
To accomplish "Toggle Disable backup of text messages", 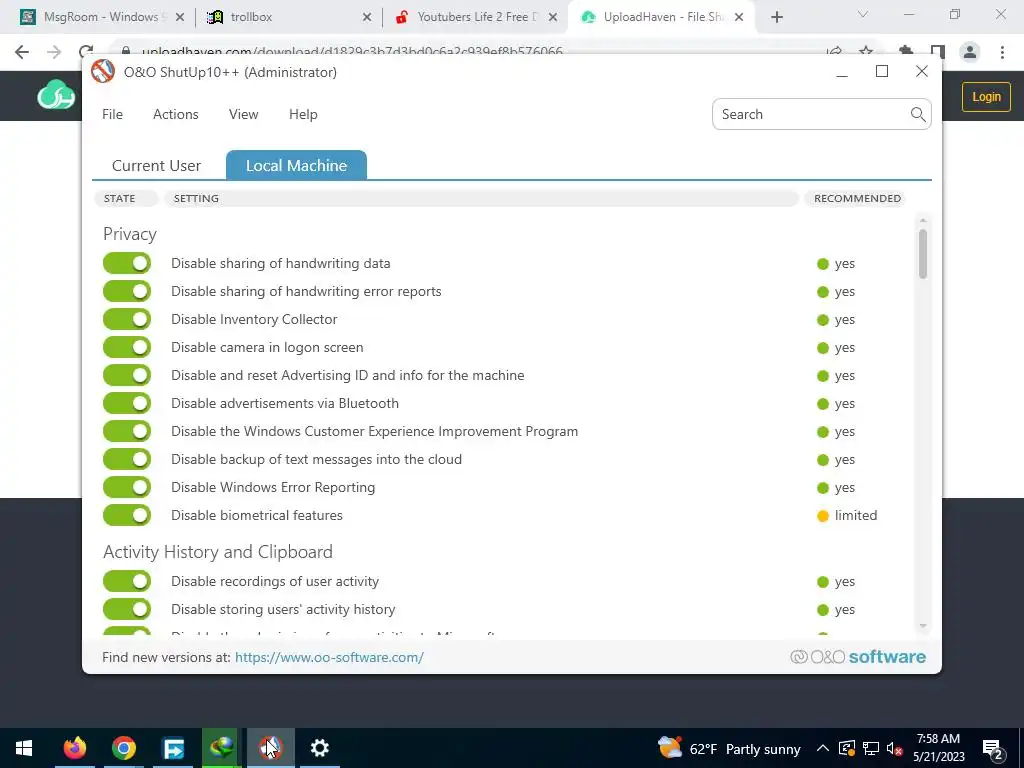I will [127, 460].
